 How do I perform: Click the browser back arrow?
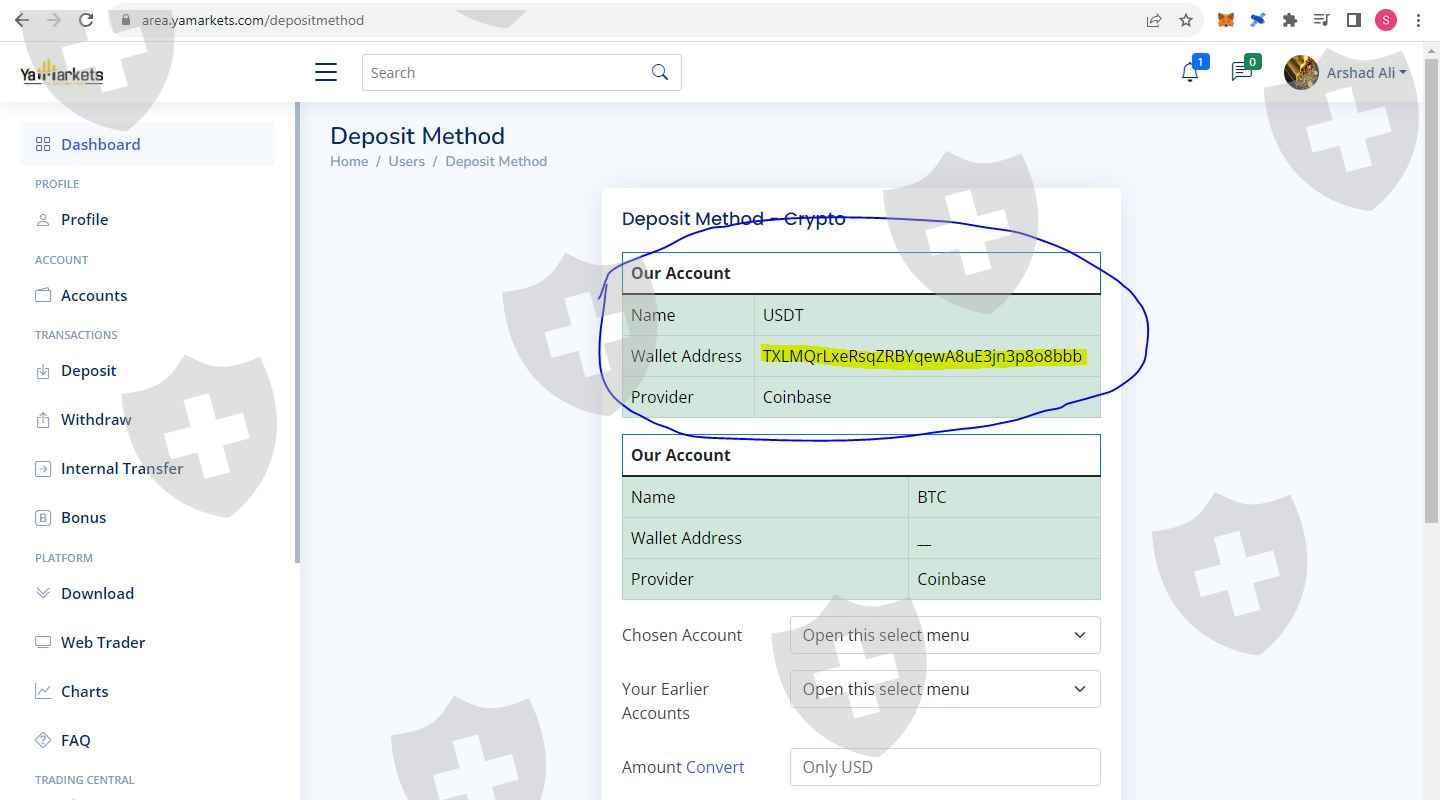(22, 20)
